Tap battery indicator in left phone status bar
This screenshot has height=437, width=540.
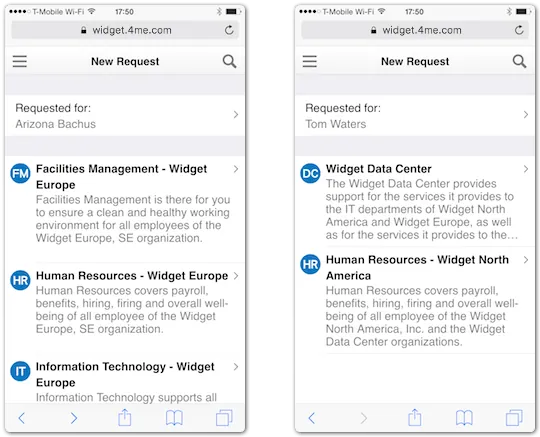click(x=233, y=12)
